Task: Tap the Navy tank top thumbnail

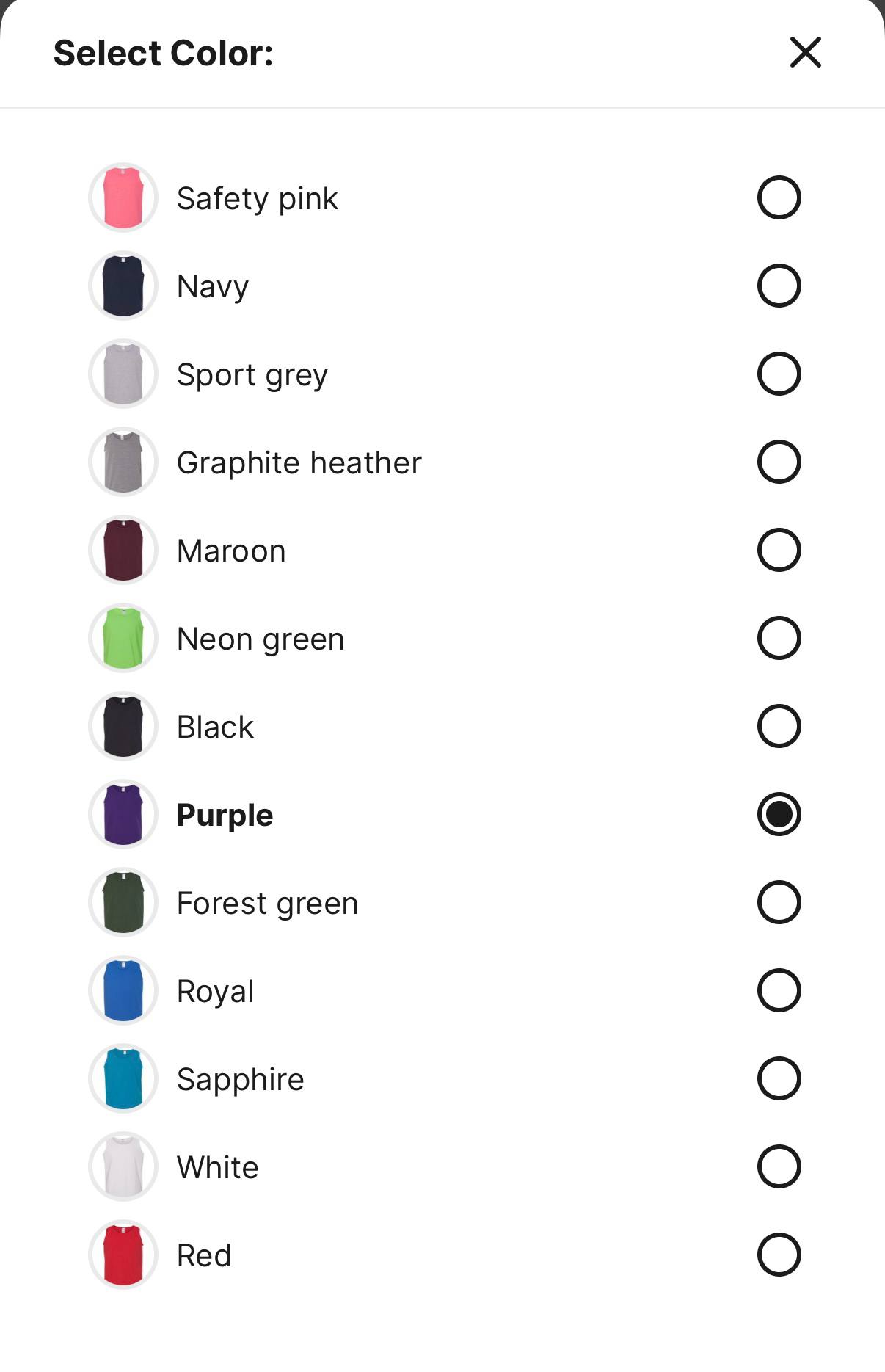Action: tap(123, 286)
